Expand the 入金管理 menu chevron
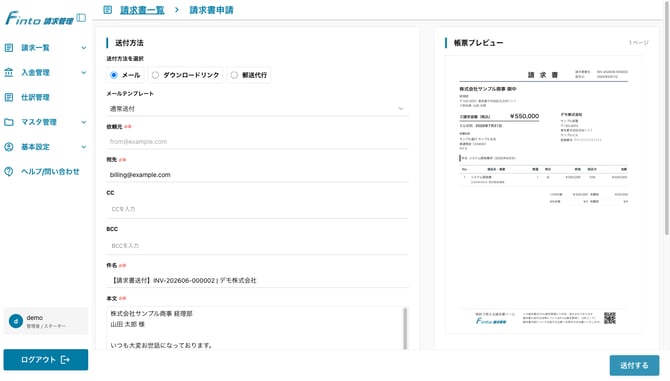This screenshot has height=381, width=670. point(84,73)
